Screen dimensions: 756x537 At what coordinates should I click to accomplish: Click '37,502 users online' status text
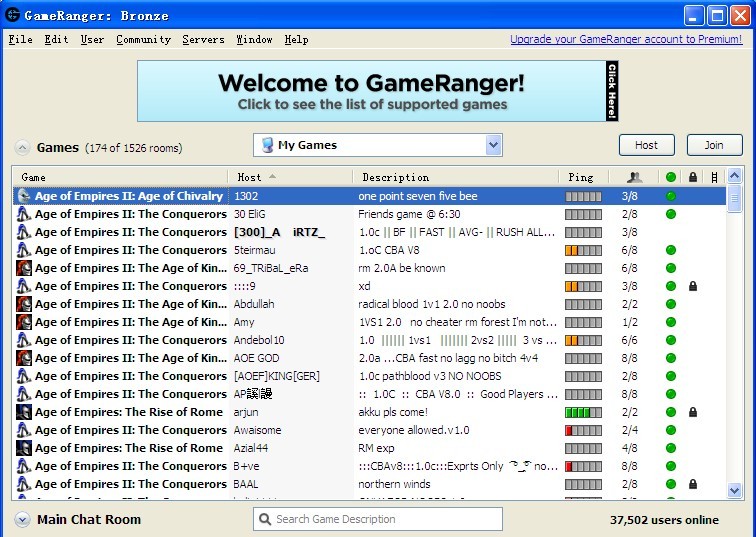coord(664,520)
